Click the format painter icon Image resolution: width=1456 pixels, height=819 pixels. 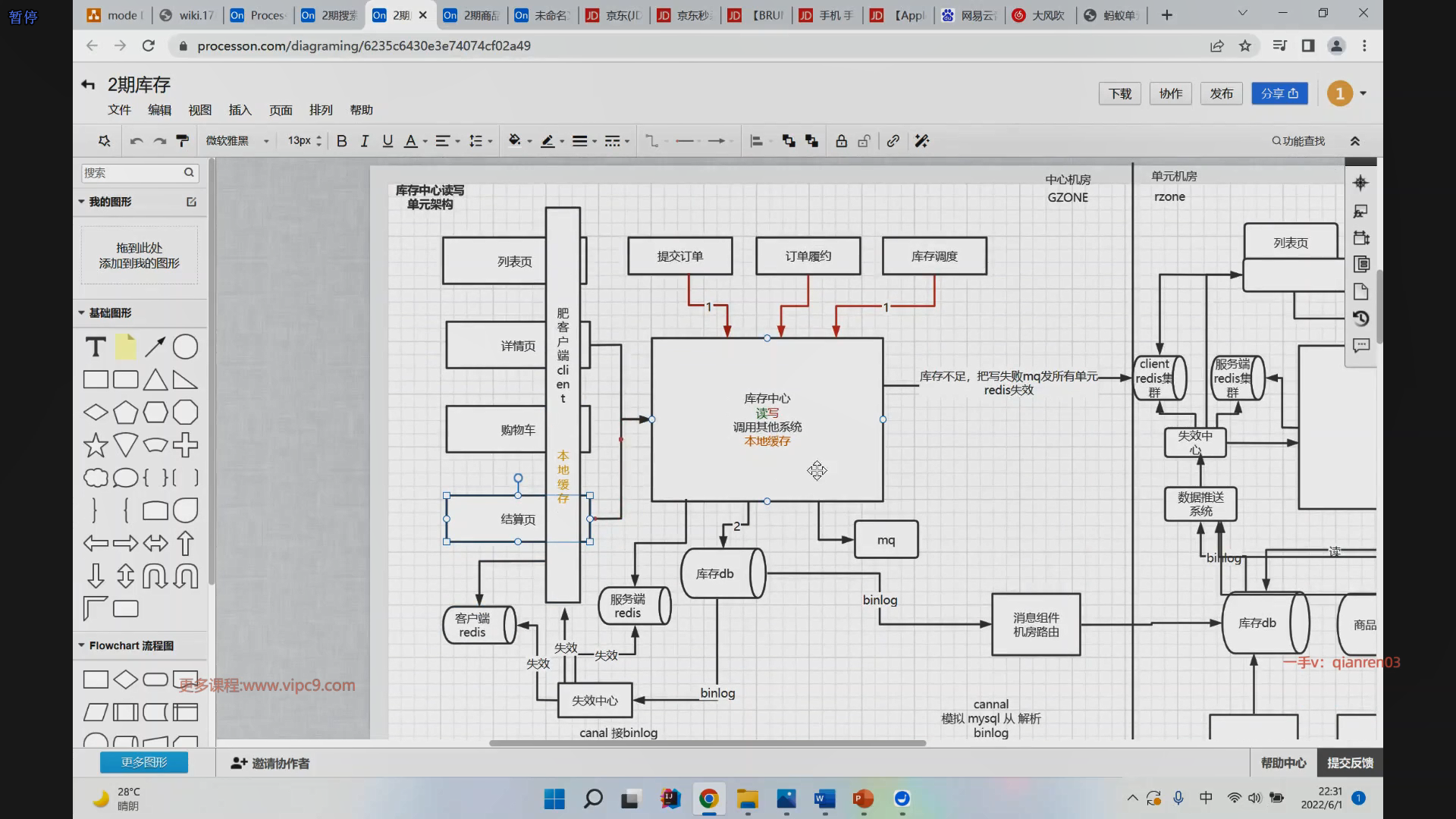(182, 141)
